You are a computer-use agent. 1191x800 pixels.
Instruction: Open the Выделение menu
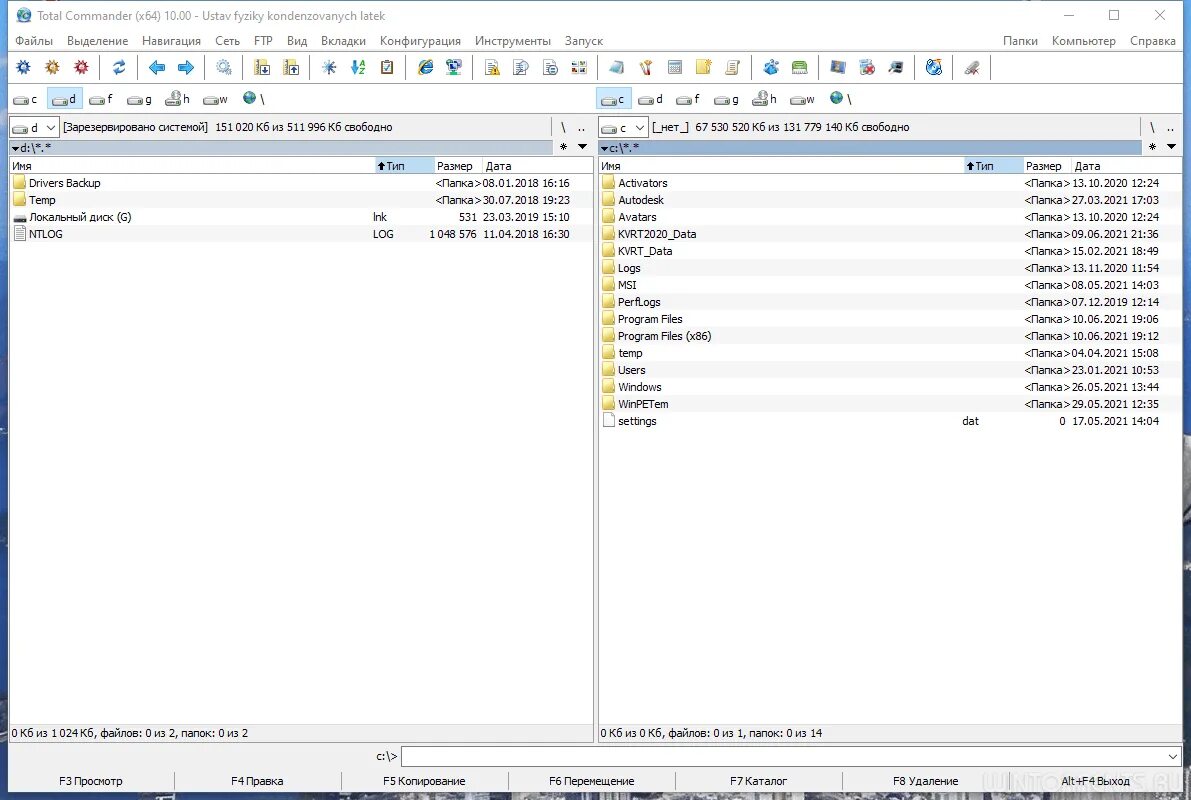click(x=97, y=41)
